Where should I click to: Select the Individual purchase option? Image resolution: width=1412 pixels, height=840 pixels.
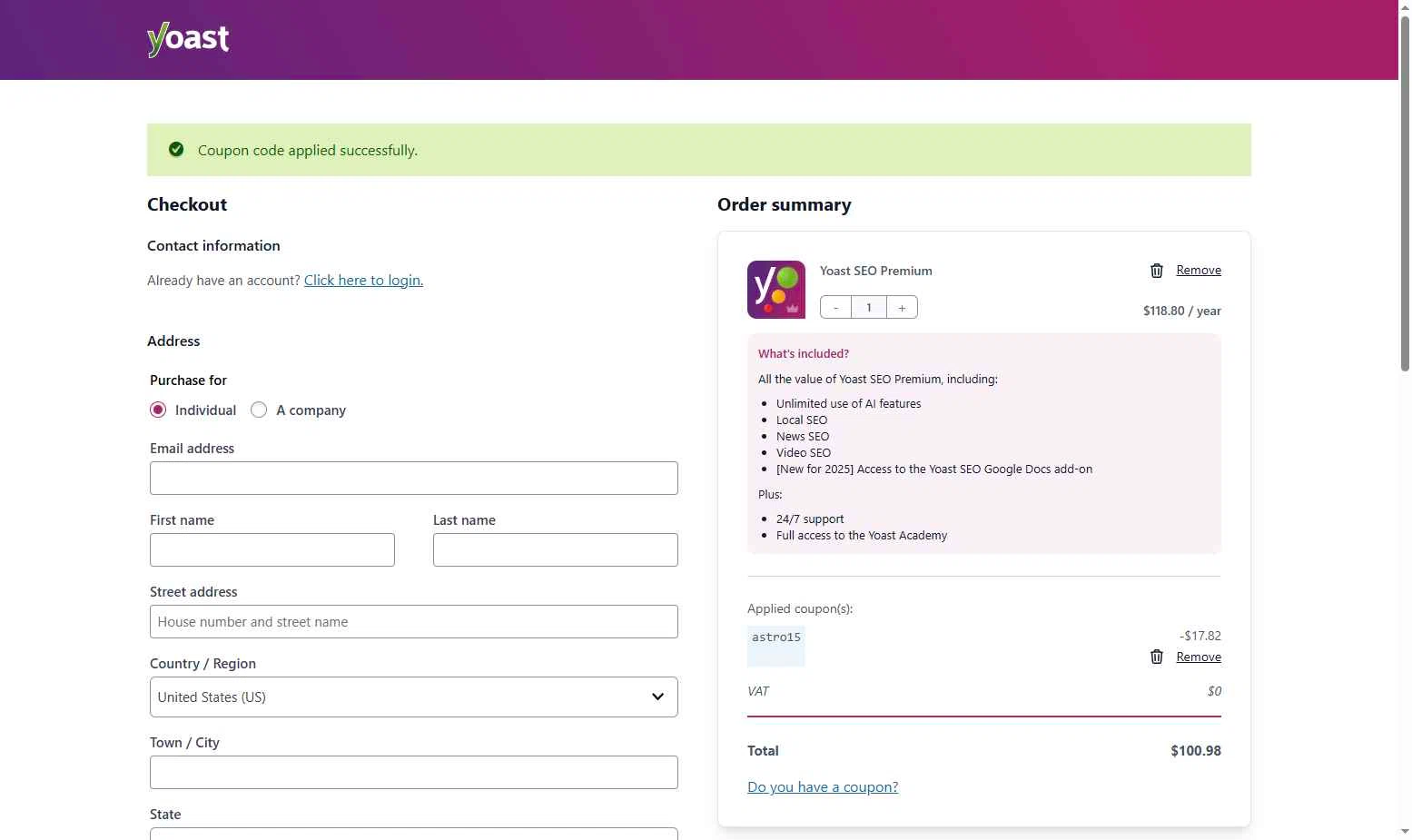(158, 410)
